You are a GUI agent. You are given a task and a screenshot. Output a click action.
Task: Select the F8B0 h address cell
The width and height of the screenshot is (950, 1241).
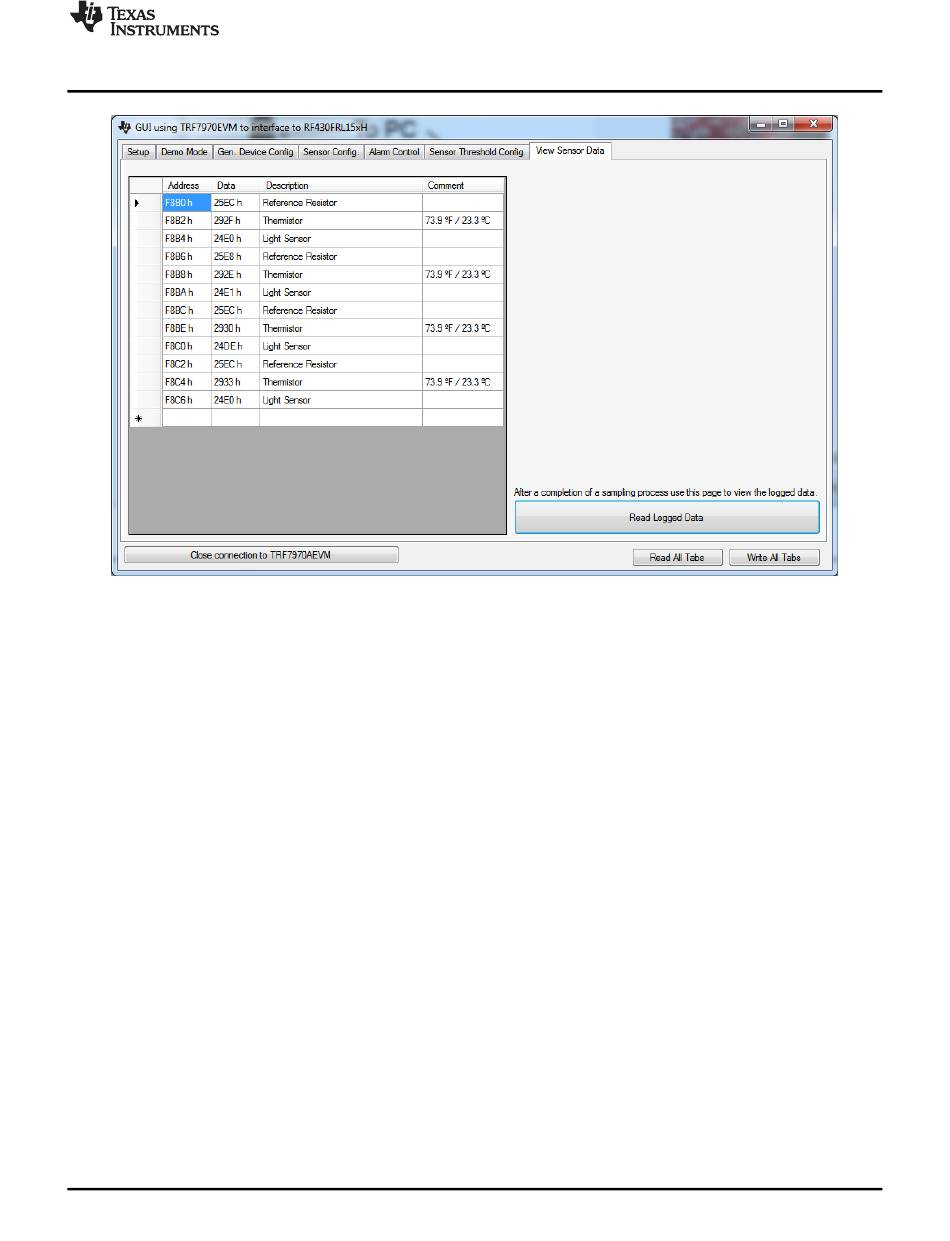point(187,203)
